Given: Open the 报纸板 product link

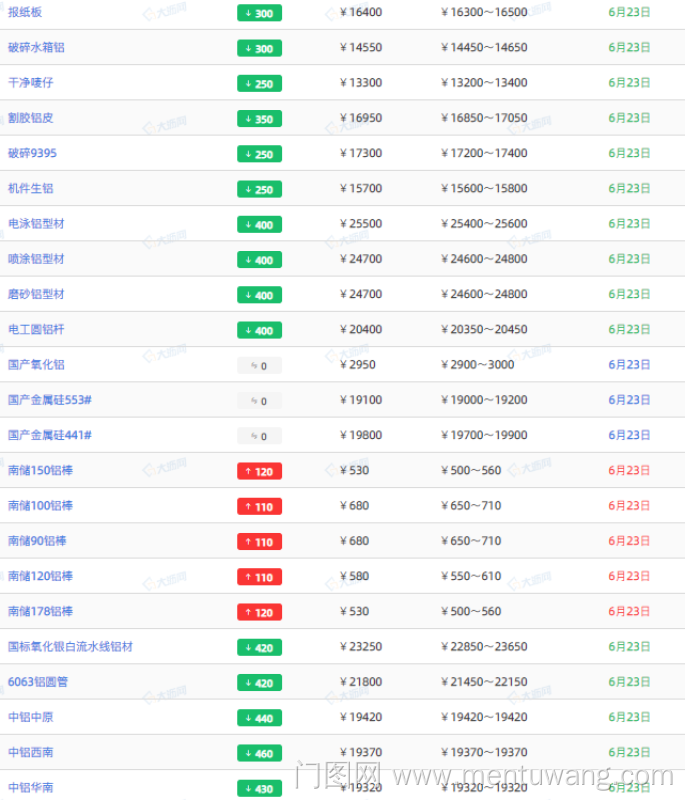Looking at the screenshot, I should [25, 12].
